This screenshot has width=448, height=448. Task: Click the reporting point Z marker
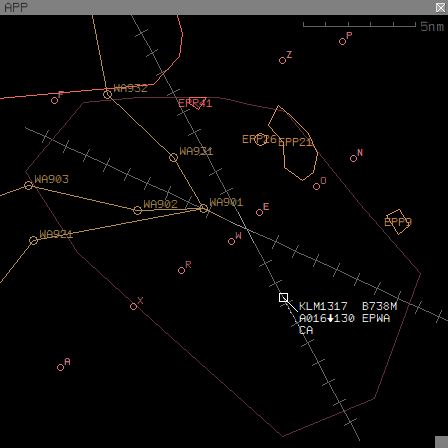[282, 60]
